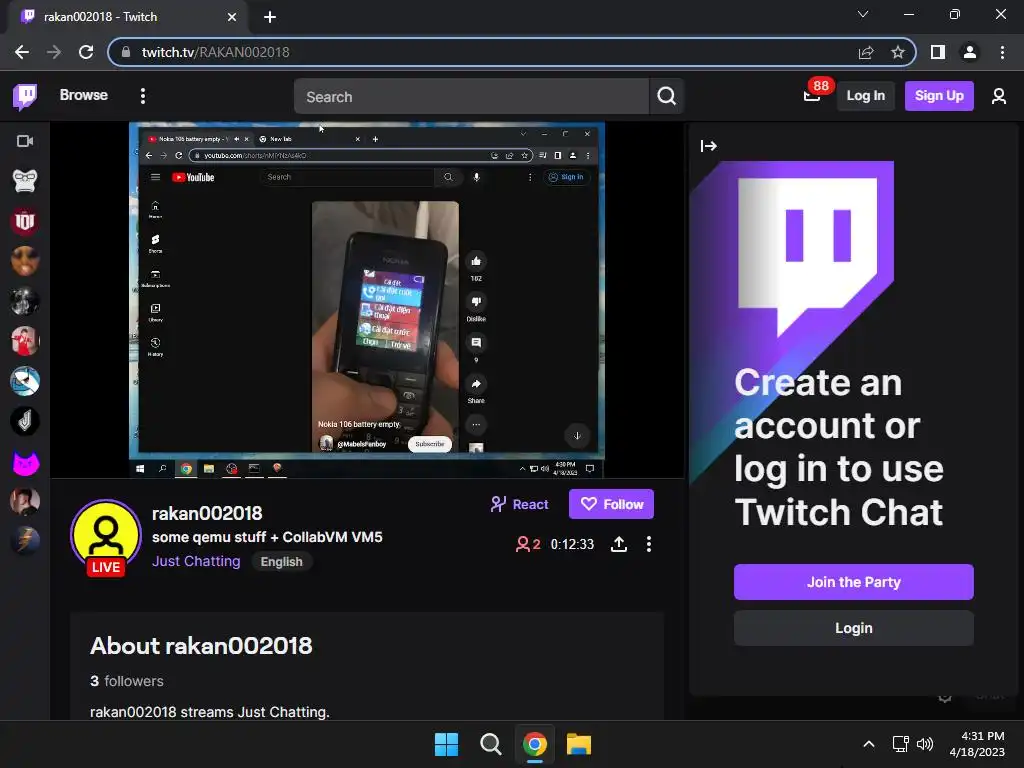Screen dimensions: 1024x768
Task: Open Windows taskbar search
Action: (x=490, y=744)
